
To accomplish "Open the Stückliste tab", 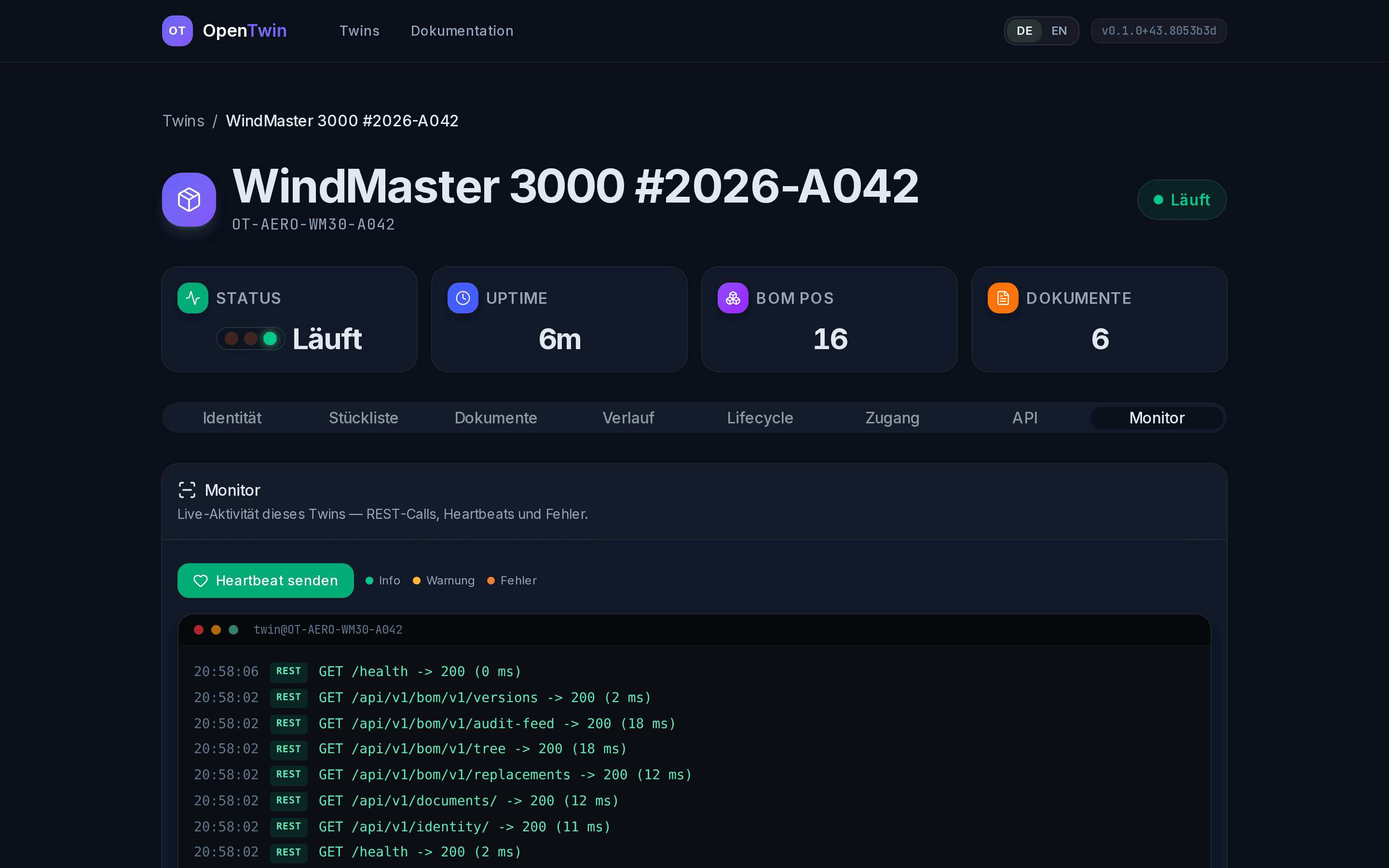I will tap(363, 417).
